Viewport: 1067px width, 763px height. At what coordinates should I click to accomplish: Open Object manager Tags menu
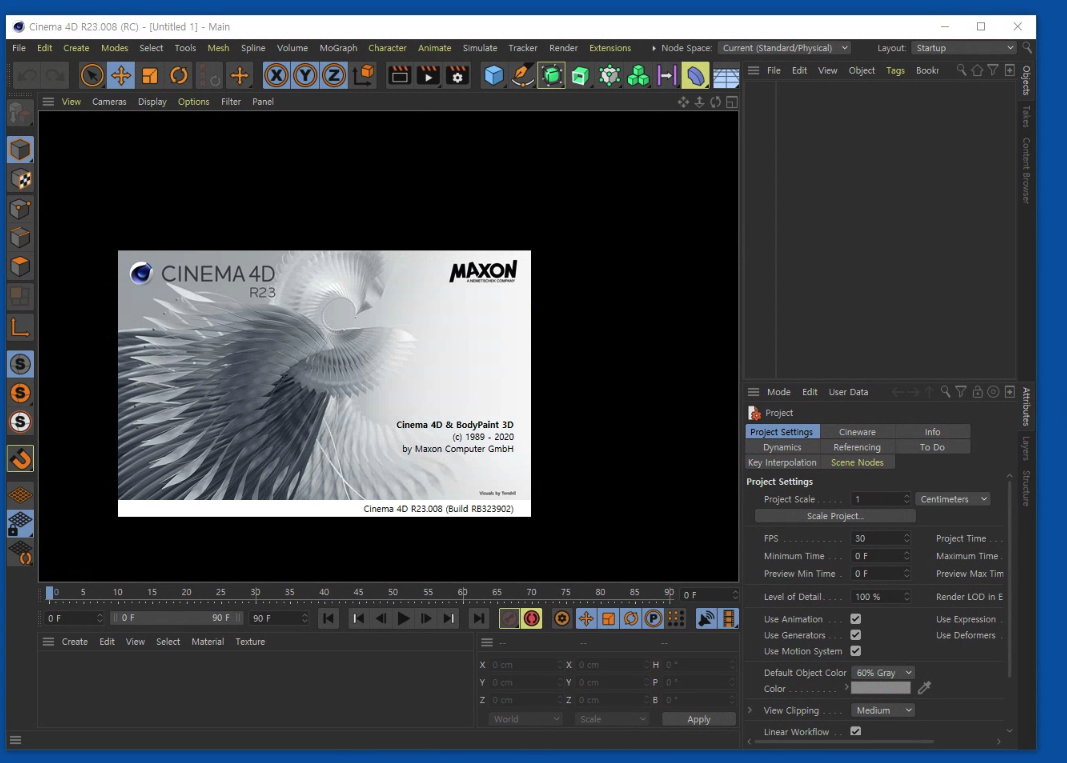[x=895, y=70]
